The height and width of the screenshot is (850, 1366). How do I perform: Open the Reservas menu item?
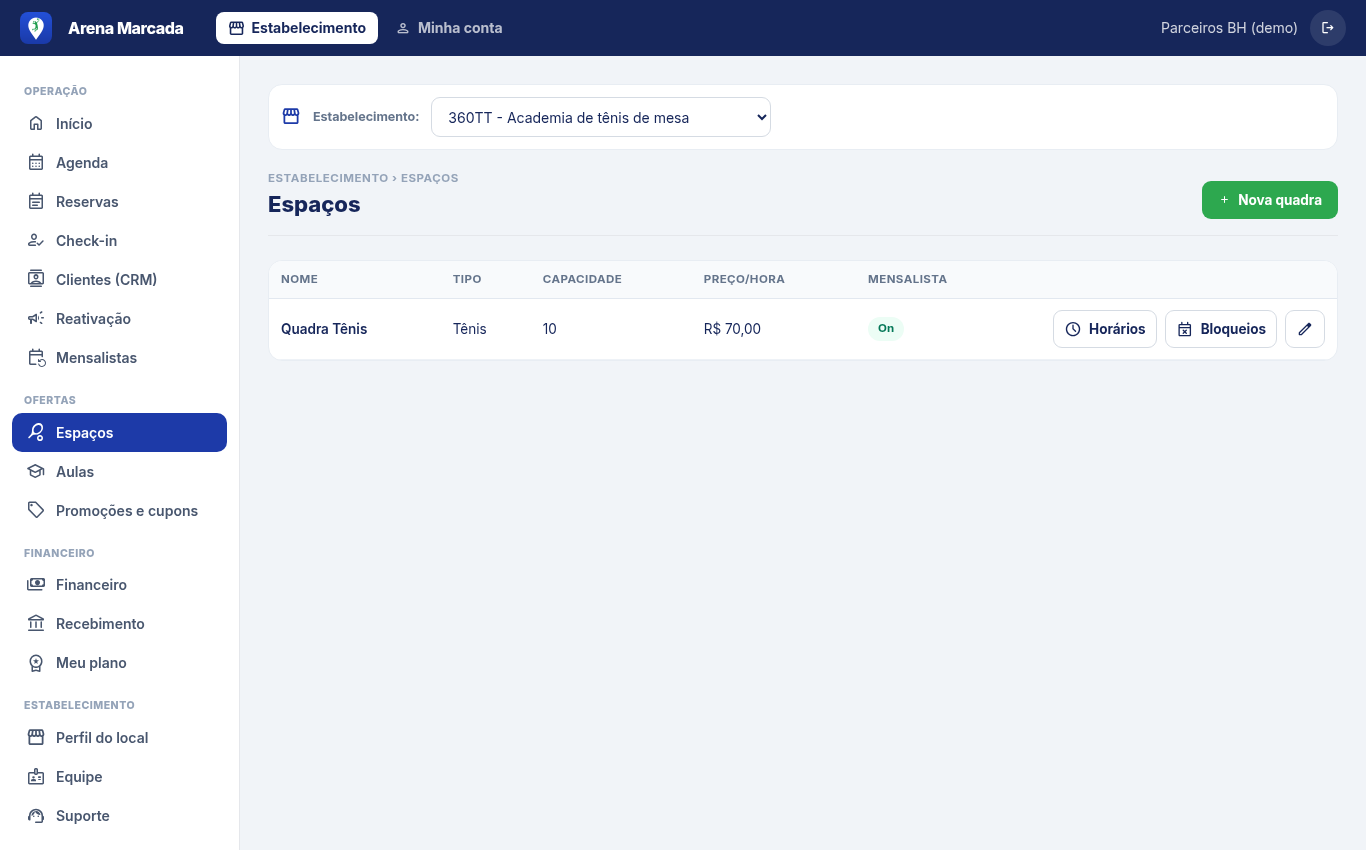click(x=119, y=202)
